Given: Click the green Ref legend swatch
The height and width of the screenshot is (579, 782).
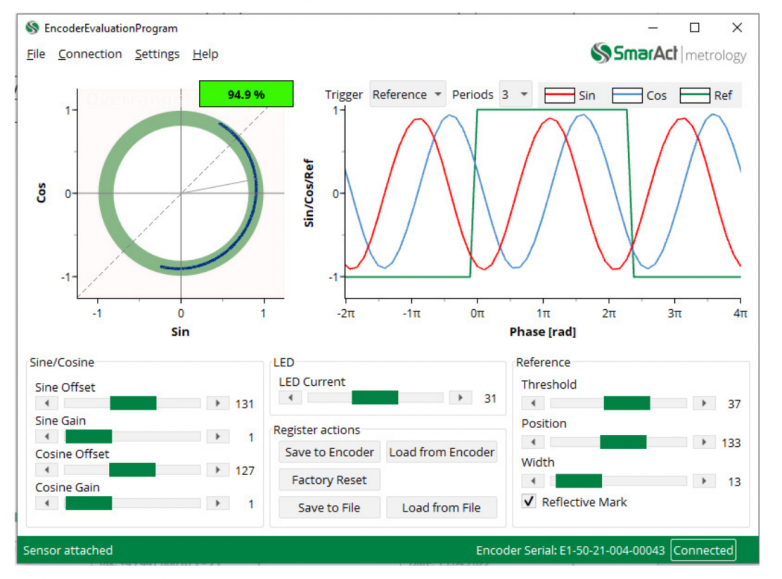Looking at the screenshot, I should pyautogui.click(x=695, y=95).
